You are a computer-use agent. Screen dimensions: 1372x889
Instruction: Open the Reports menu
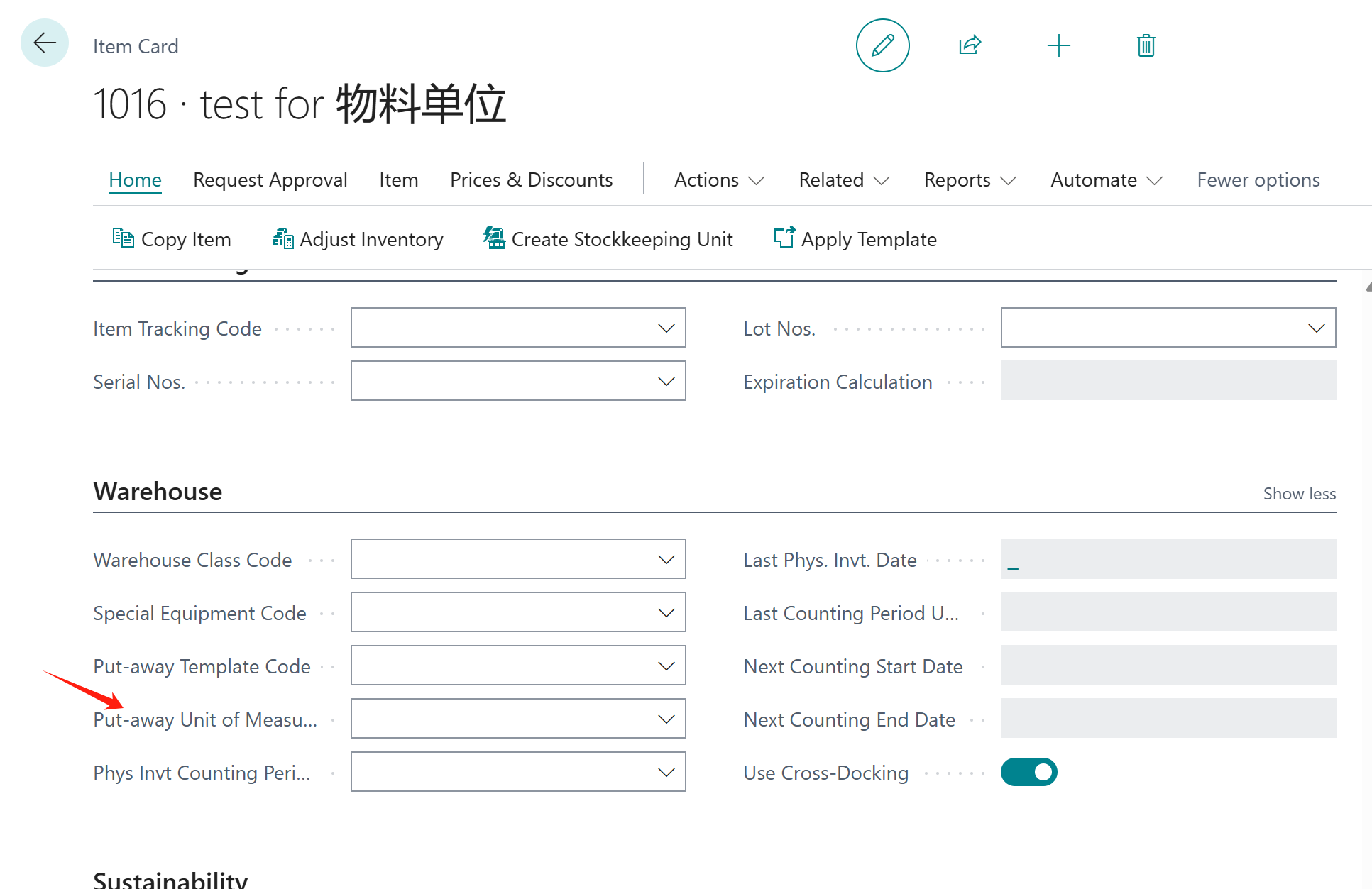pyautogui.click(x=970, y=180)
